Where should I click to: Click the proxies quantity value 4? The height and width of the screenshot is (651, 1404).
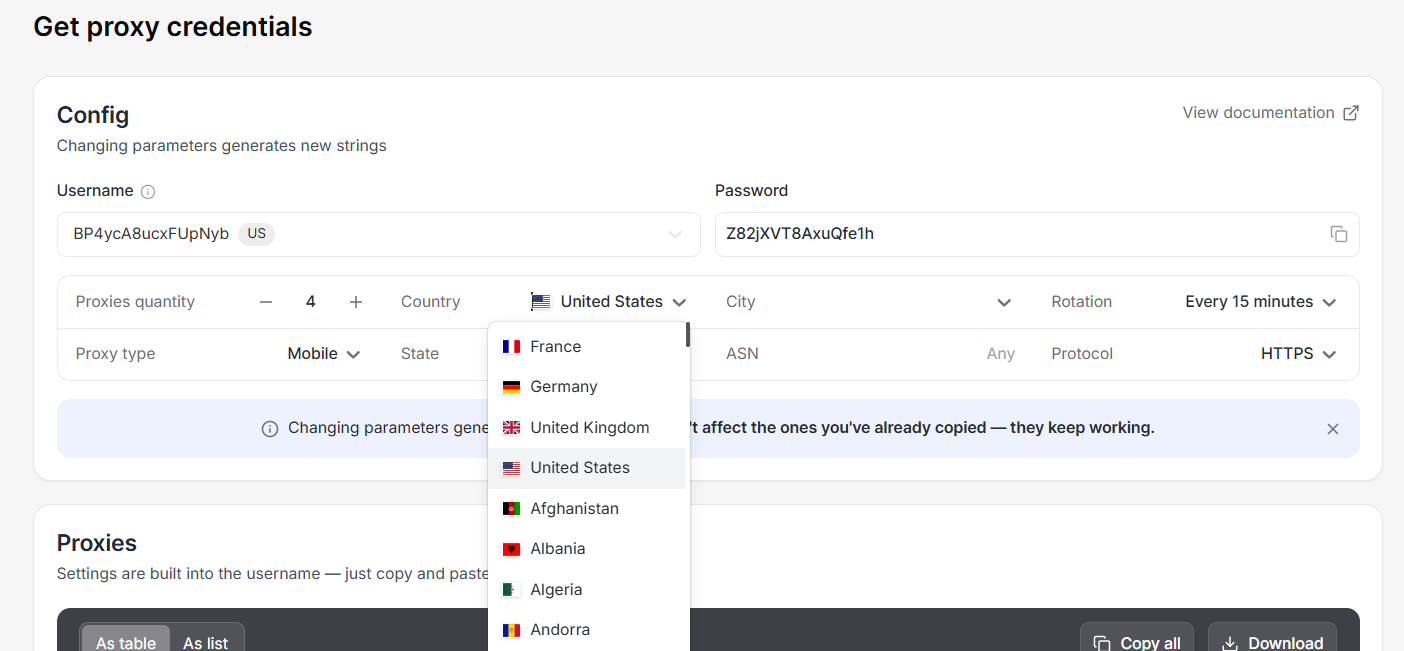(x=311, y=302)
